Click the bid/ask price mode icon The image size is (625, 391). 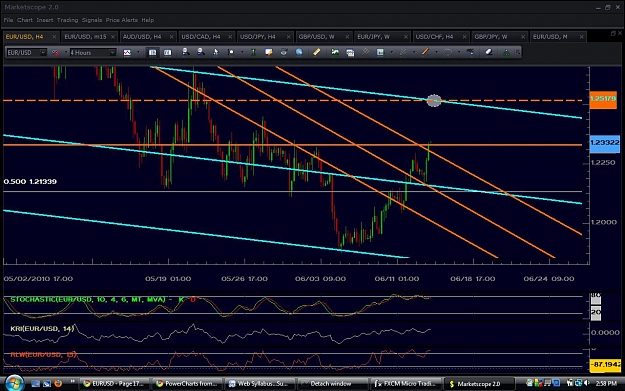coord(55,53)
